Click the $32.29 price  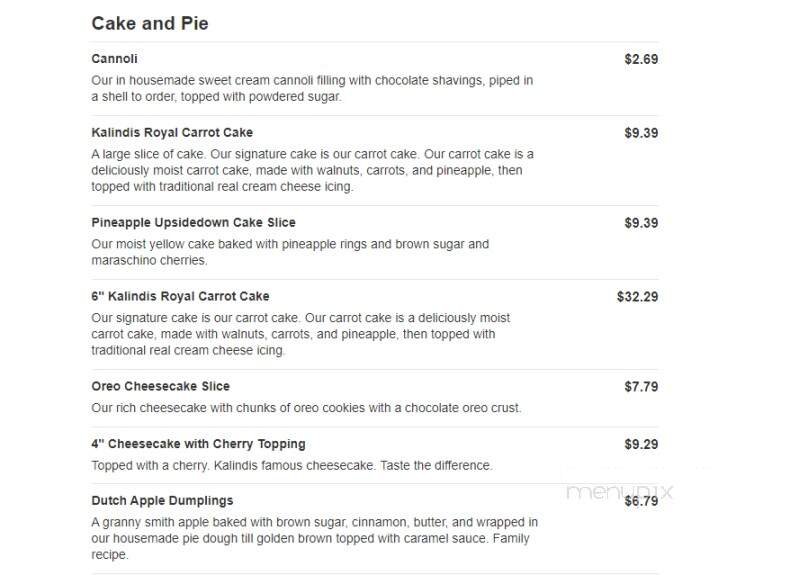[637, 297]
